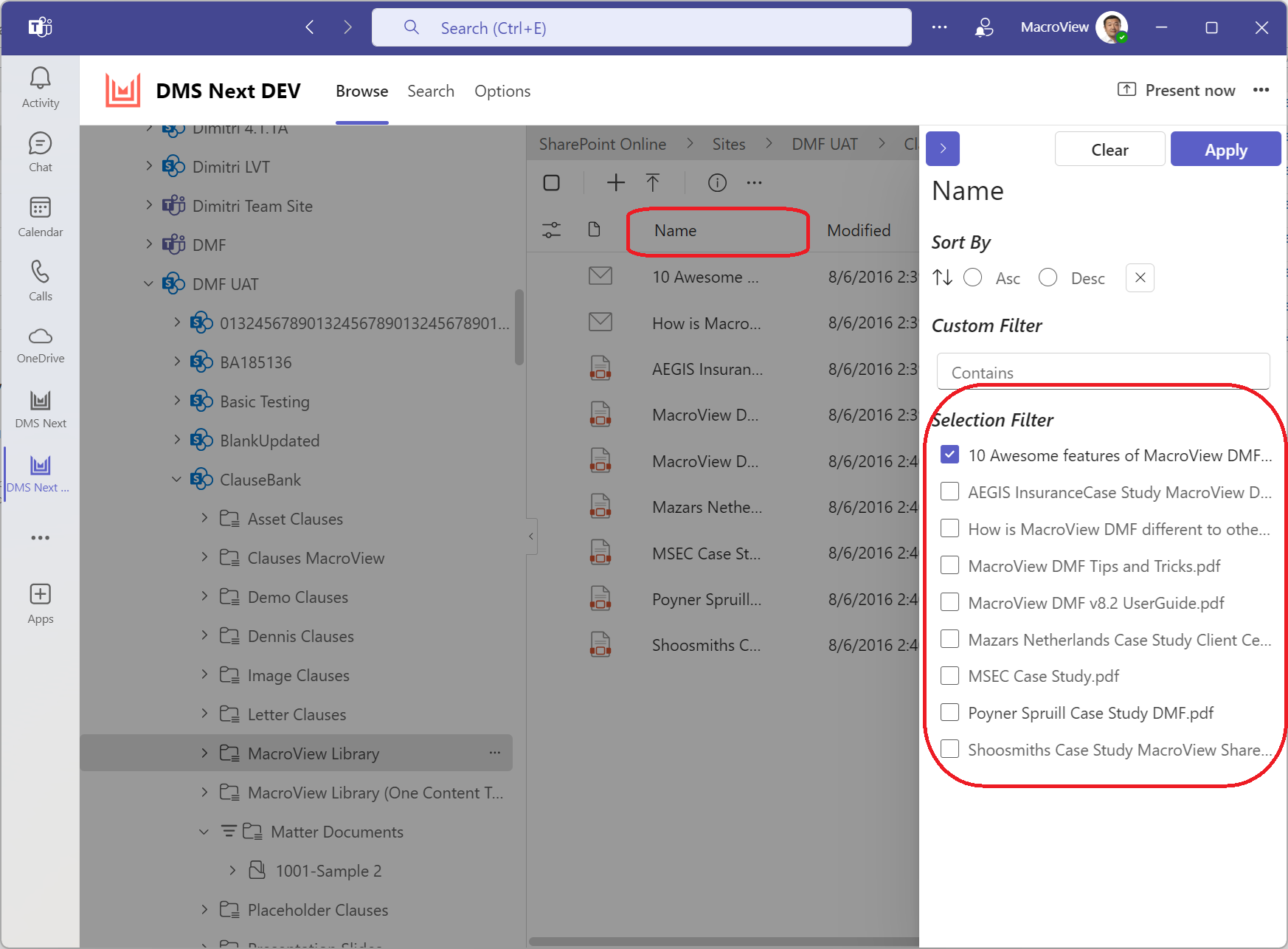Viewport: 1288px width, 949px height.
Task: Uncheck 10 Awesome features of MacroView DMF
Action: tap(950, 455)
